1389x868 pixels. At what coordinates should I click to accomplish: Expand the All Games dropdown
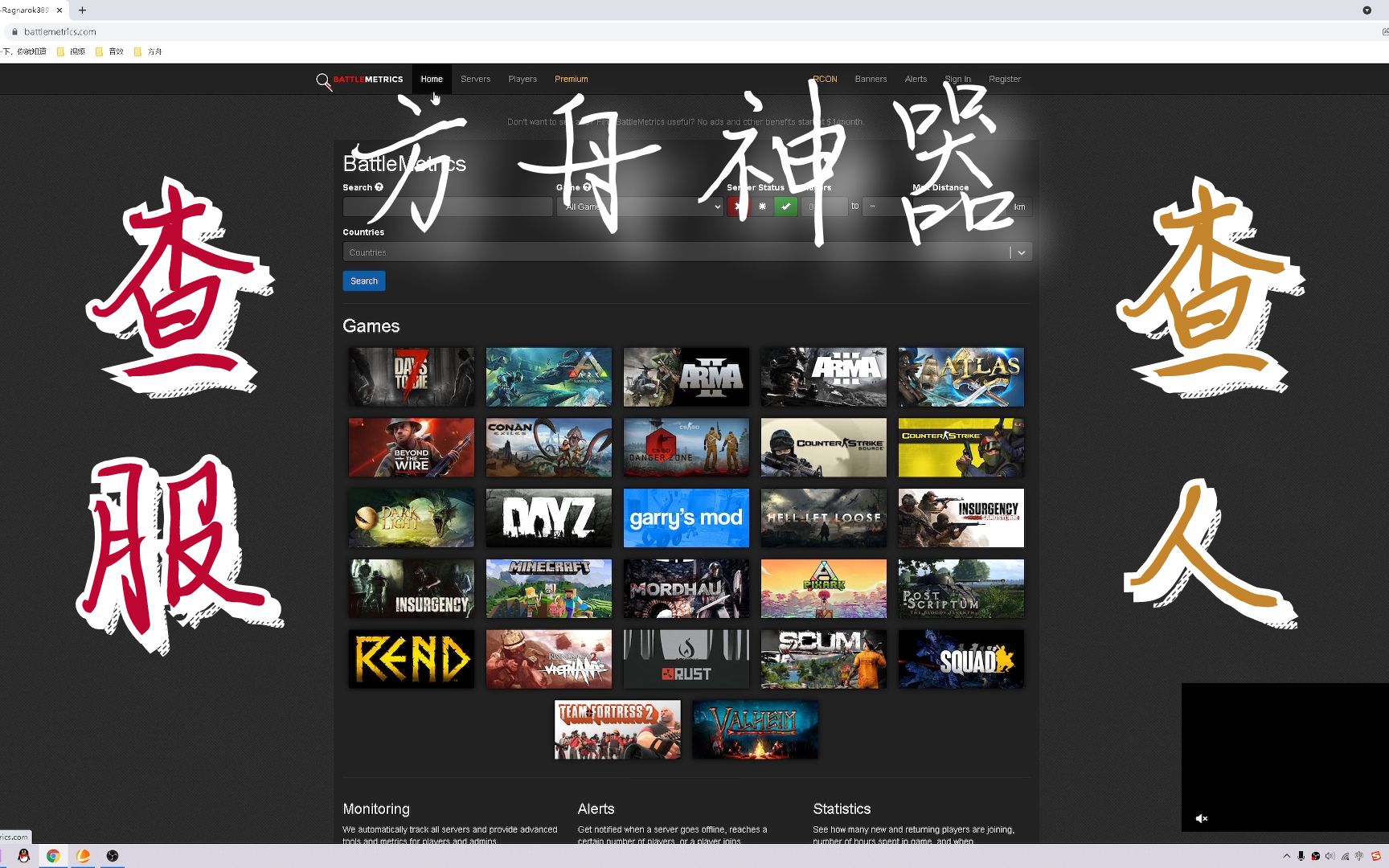click(x=640, y=207)
